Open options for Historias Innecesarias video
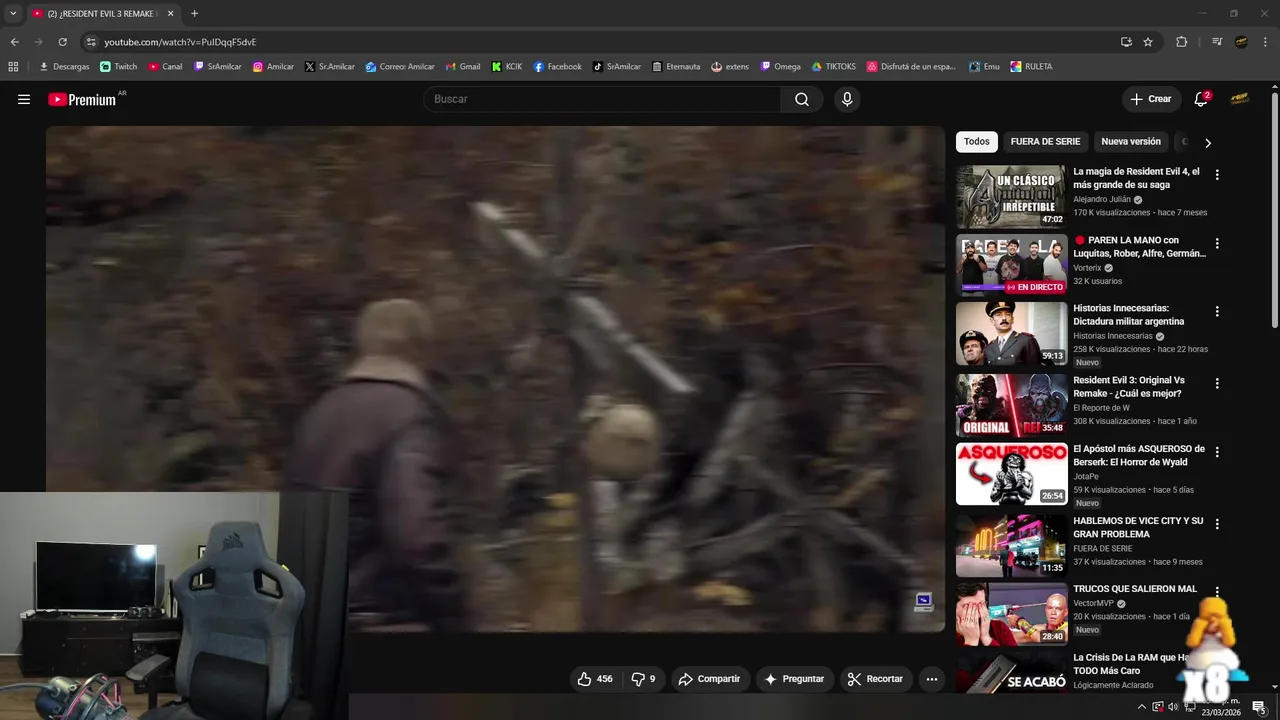The height and width of the screenshot is (720, 1280). coord(1217,312)
